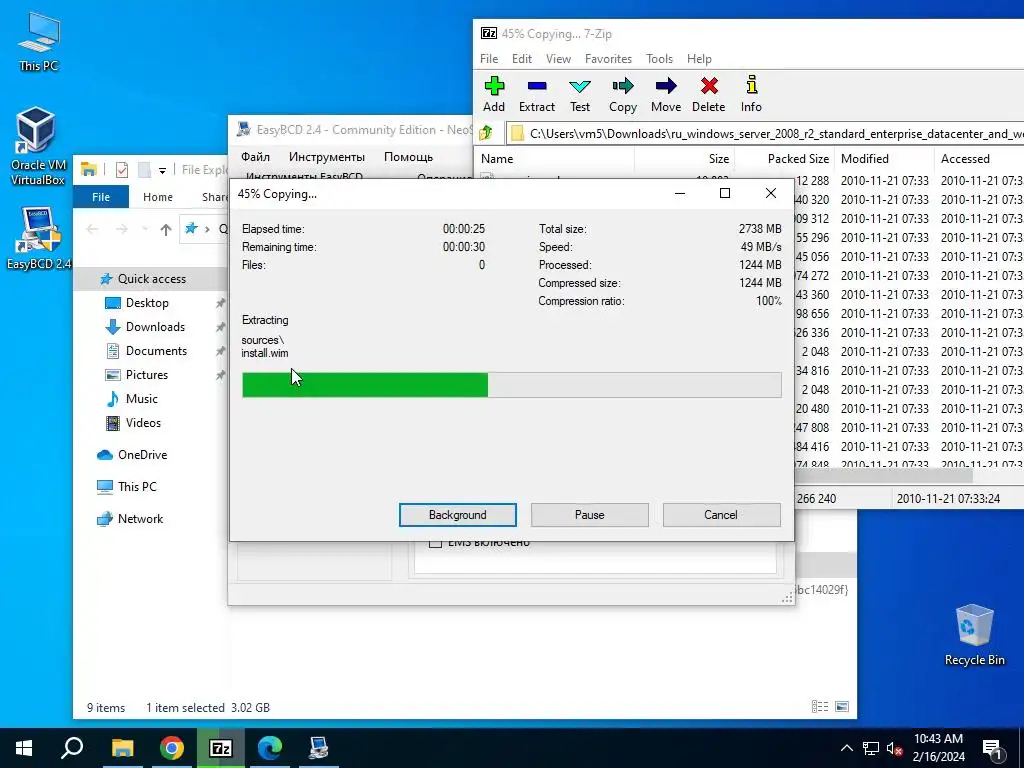The width and height of the screenshot is (1024, 768).
Task: Click the network icon in system tray
Action: tap(871, 748)
